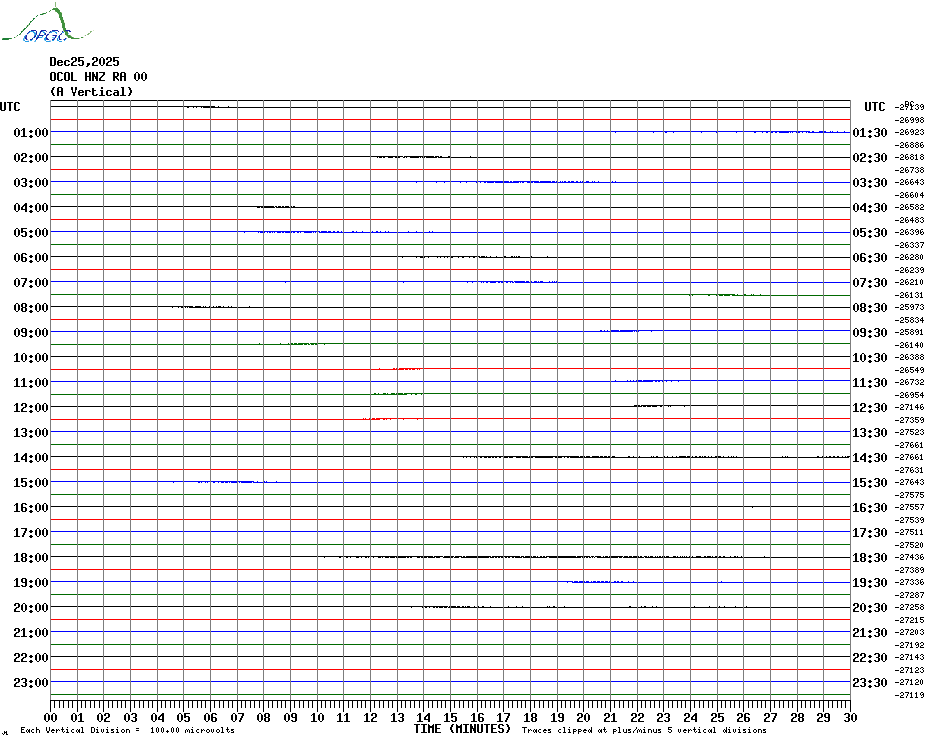The image size is (930, 744).
Task: Select the 05 minute tick label
Action: pos(184,718)
